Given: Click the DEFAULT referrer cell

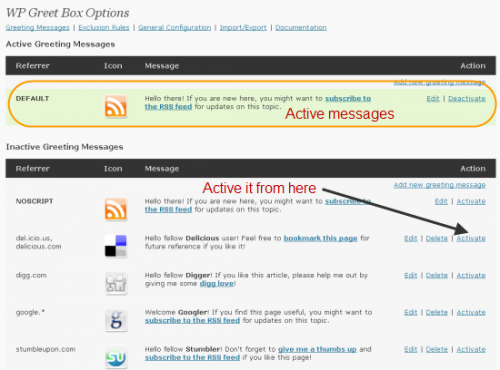Looking at the screenshot, I should point(32,99).
